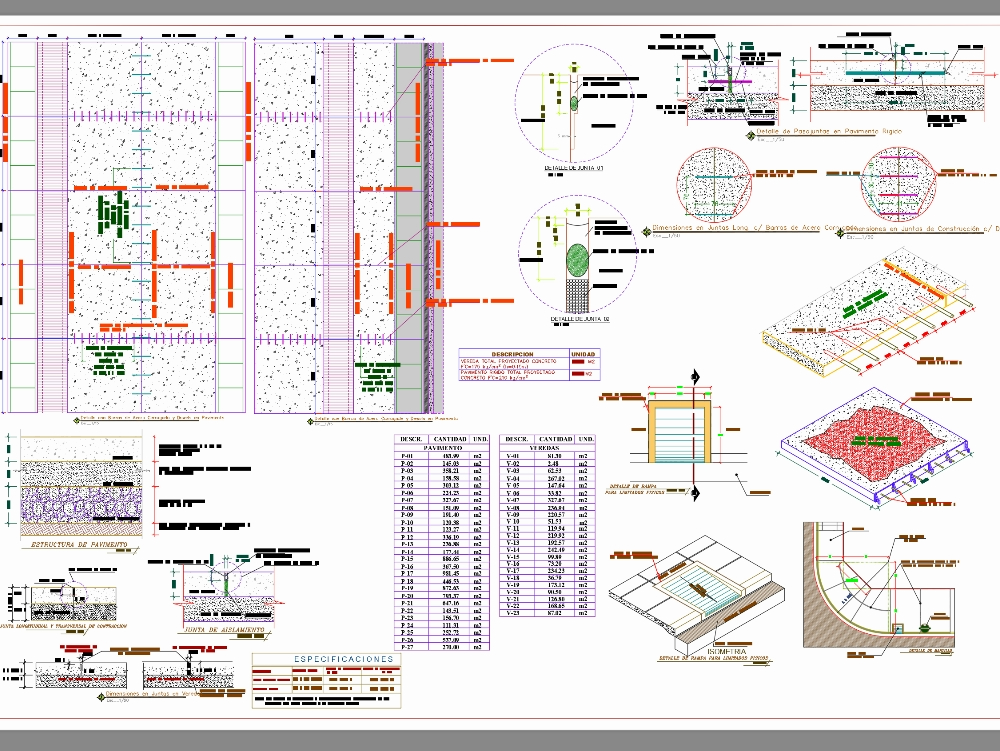Click the Especificaciones table heading

tap(343, 659)
